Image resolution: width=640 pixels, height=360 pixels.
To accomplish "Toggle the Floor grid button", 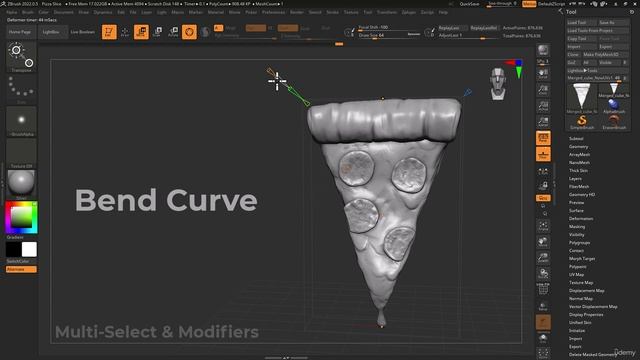I will [543, 154].
